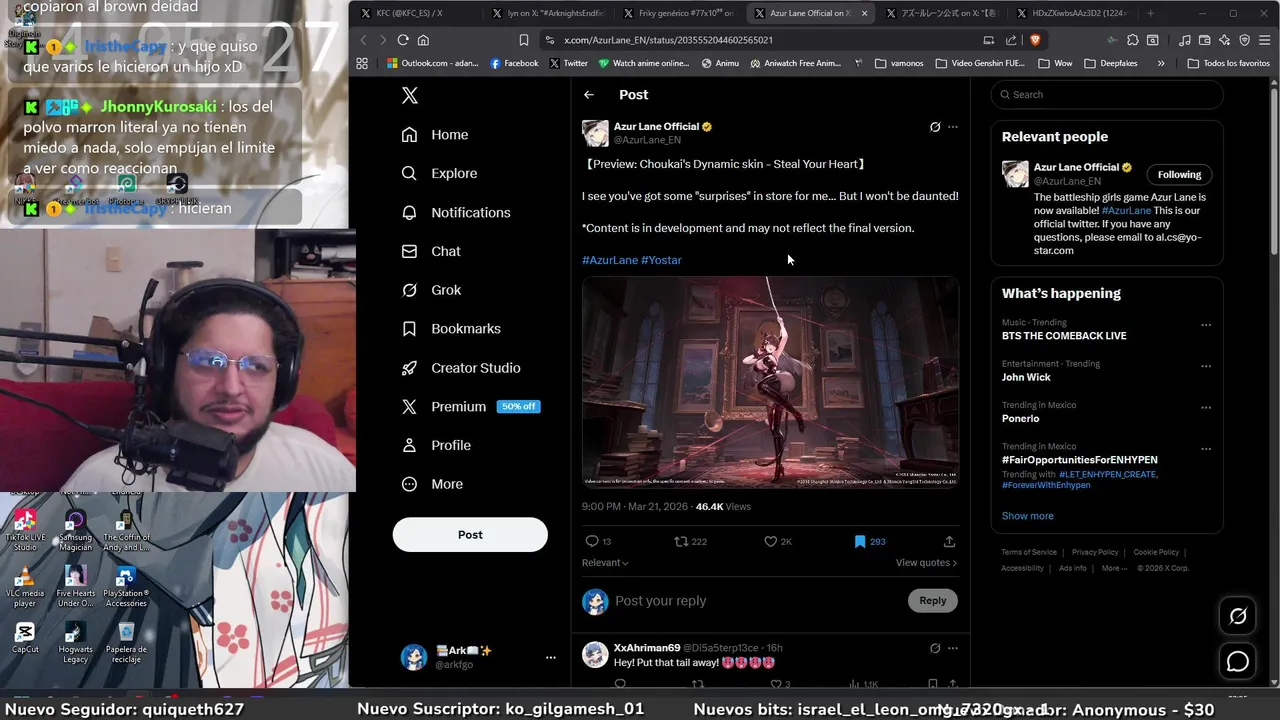Image resolution: width=1280 pixels, height=720 pixels.
Task: Click the Post your reply field
Action: [755, 601]
